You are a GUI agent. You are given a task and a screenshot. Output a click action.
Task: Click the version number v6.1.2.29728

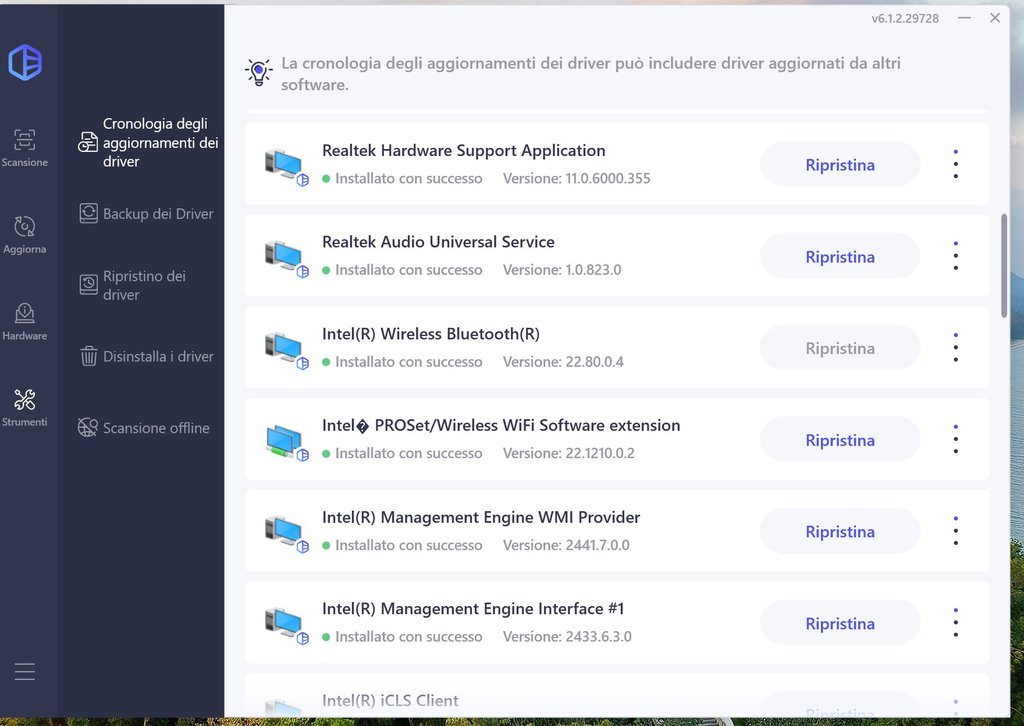pos(905,18)
